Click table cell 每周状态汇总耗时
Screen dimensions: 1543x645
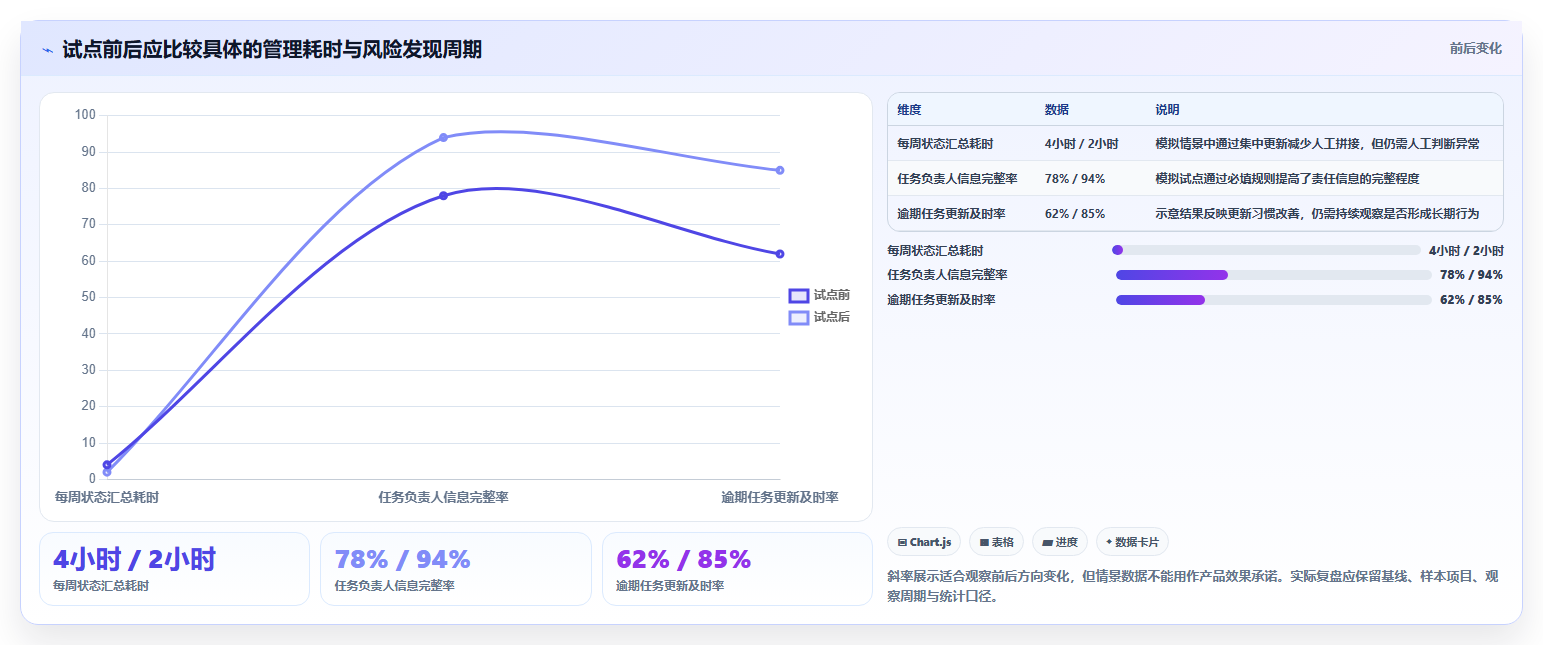pos(945,144)
